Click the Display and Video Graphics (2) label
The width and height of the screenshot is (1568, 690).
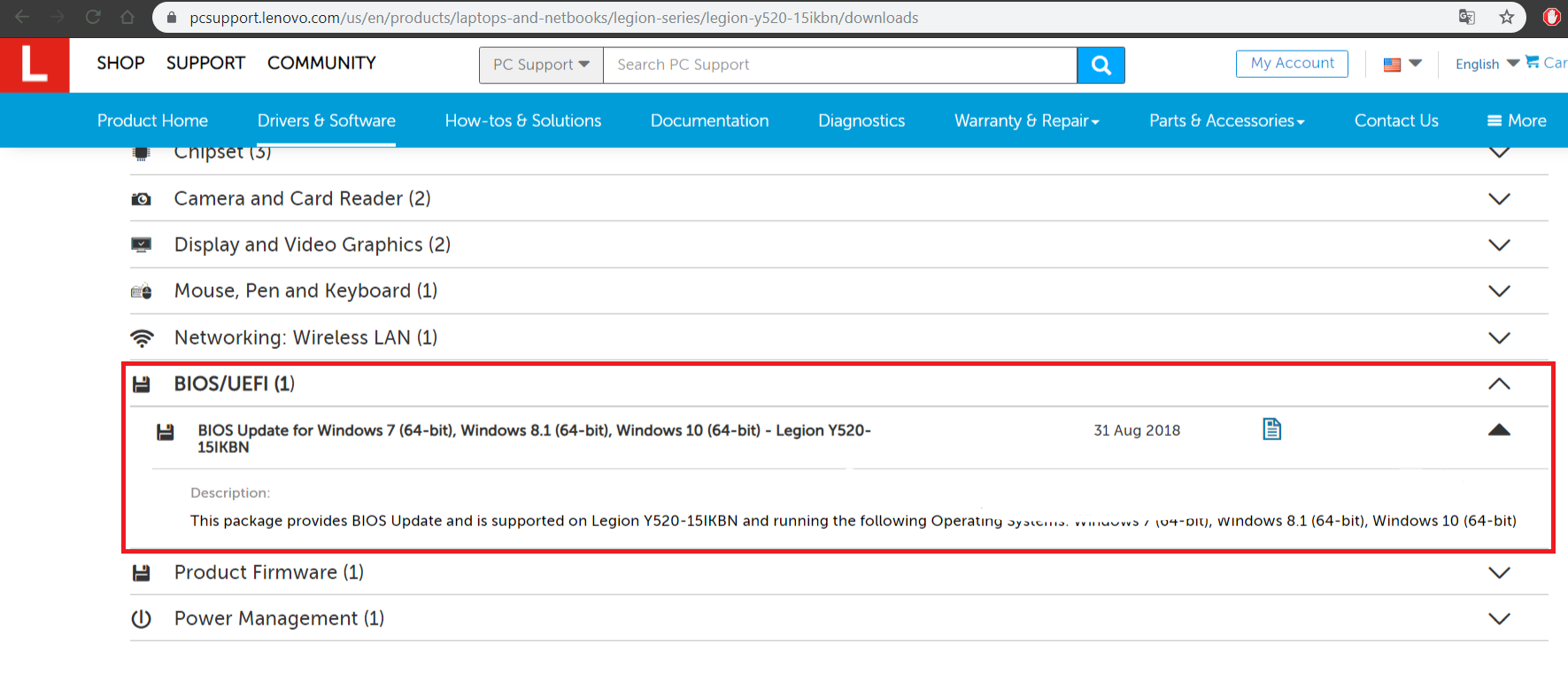coord(313,244)
